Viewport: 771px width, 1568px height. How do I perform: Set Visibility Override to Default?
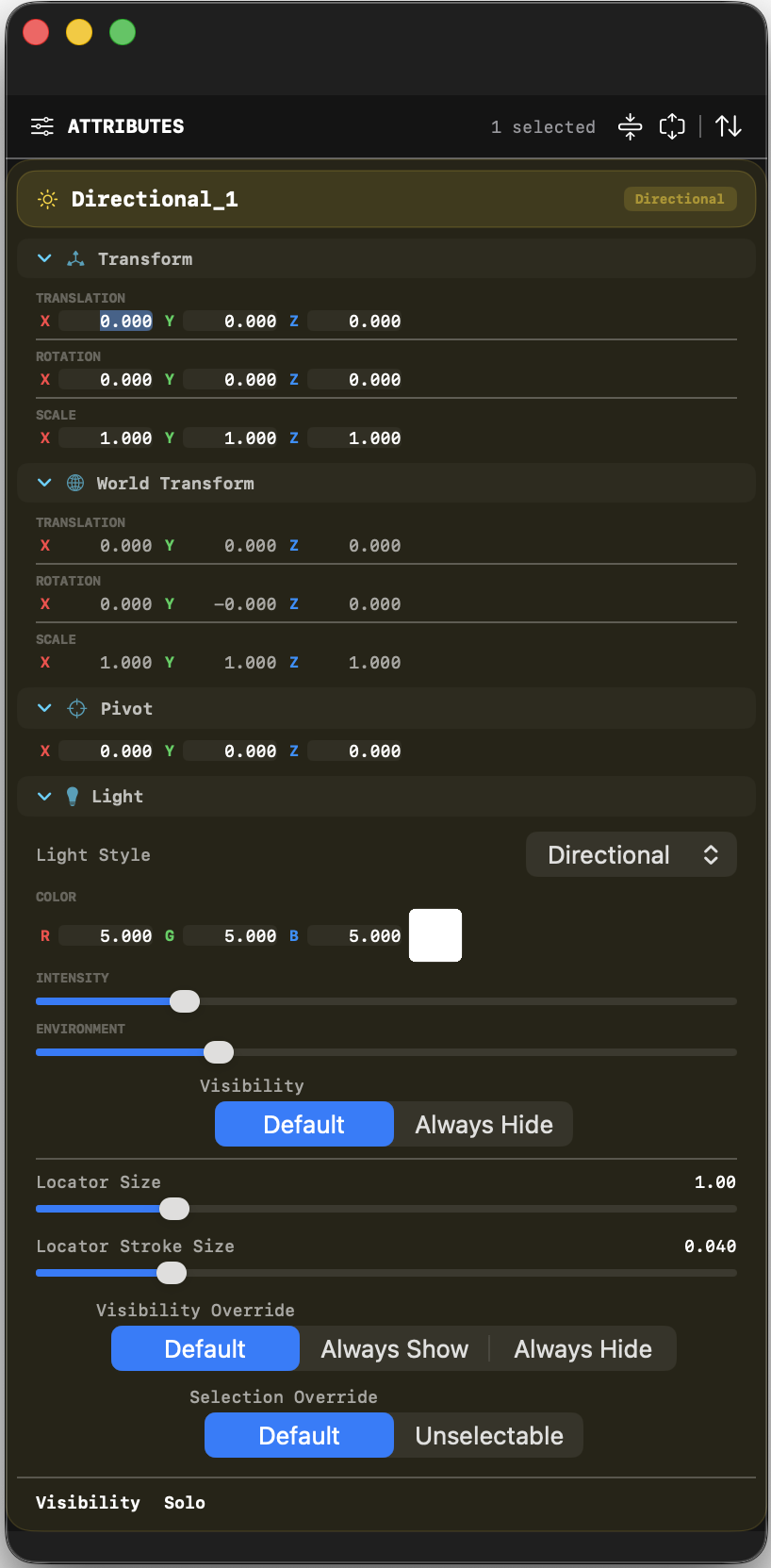pyautogui.click(x=205, y=1348)
